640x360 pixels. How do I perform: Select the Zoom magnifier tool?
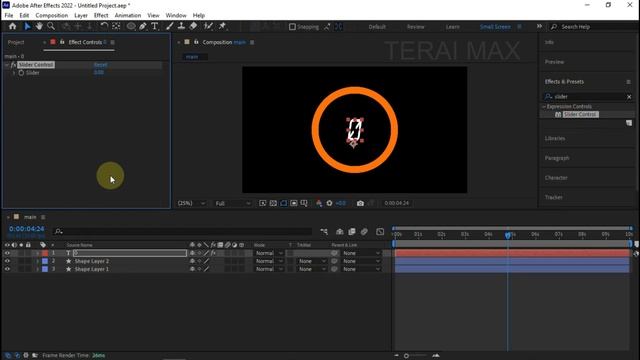pos(51,27)
